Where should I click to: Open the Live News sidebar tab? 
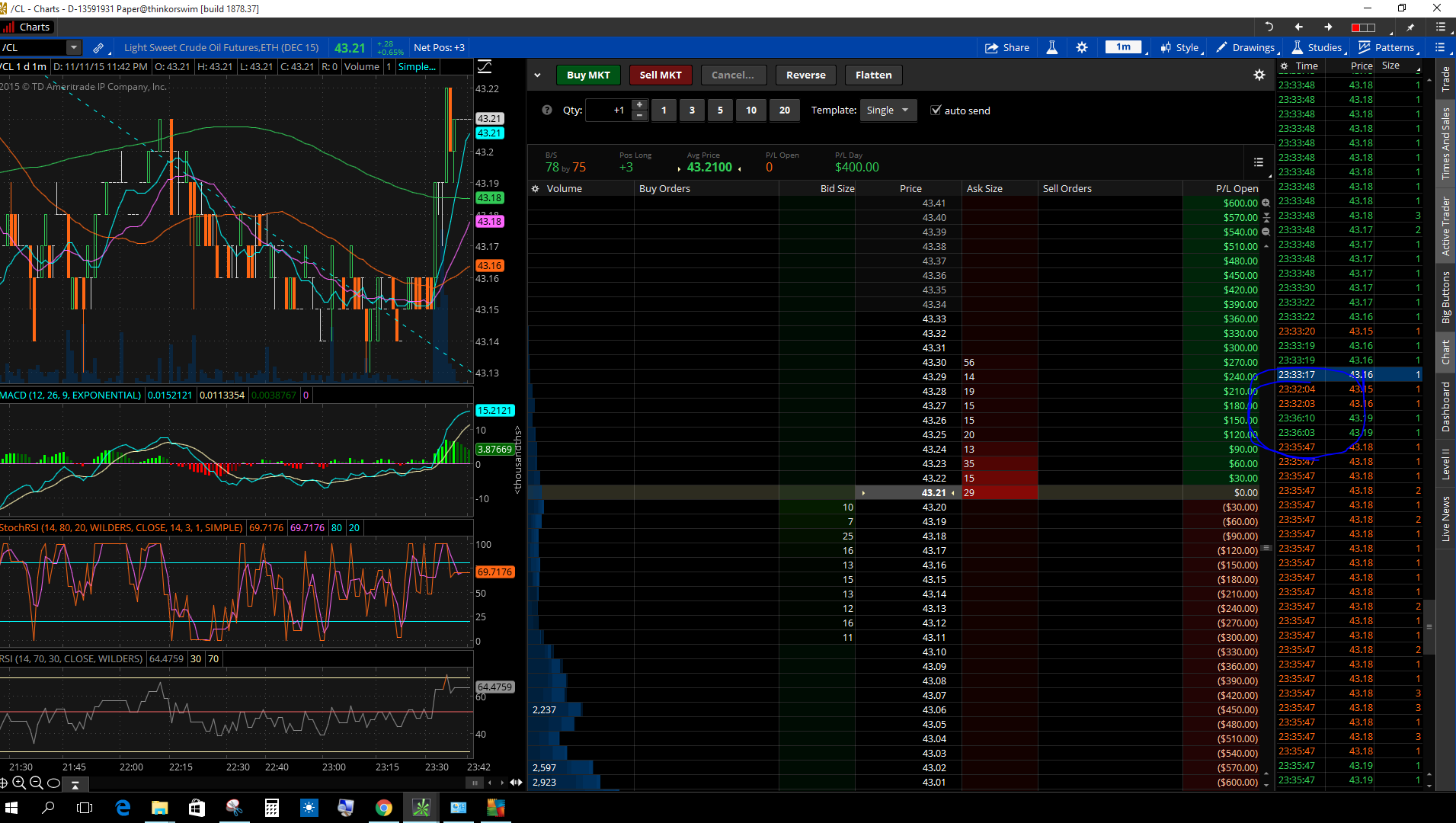1445,519
